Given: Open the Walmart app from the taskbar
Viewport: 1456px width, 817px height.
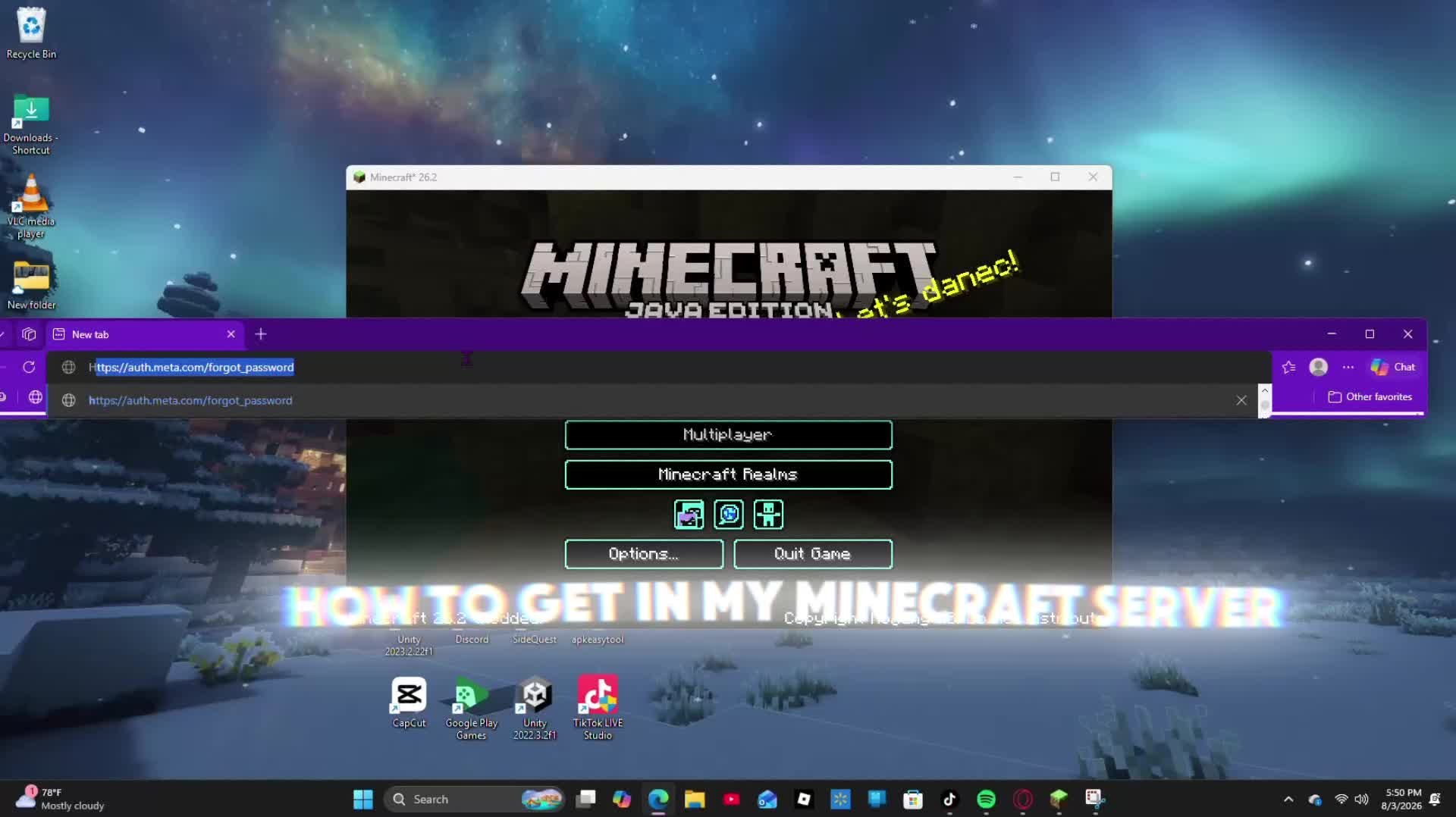Looking at the screenshot, I should 840,799.
